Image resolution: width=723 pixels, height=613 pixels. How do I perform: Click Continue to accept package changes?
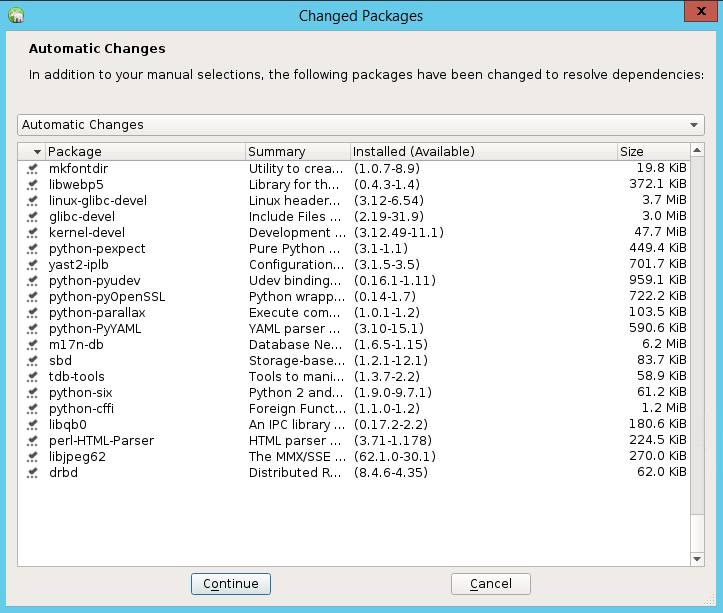click(x=231, y=584)
